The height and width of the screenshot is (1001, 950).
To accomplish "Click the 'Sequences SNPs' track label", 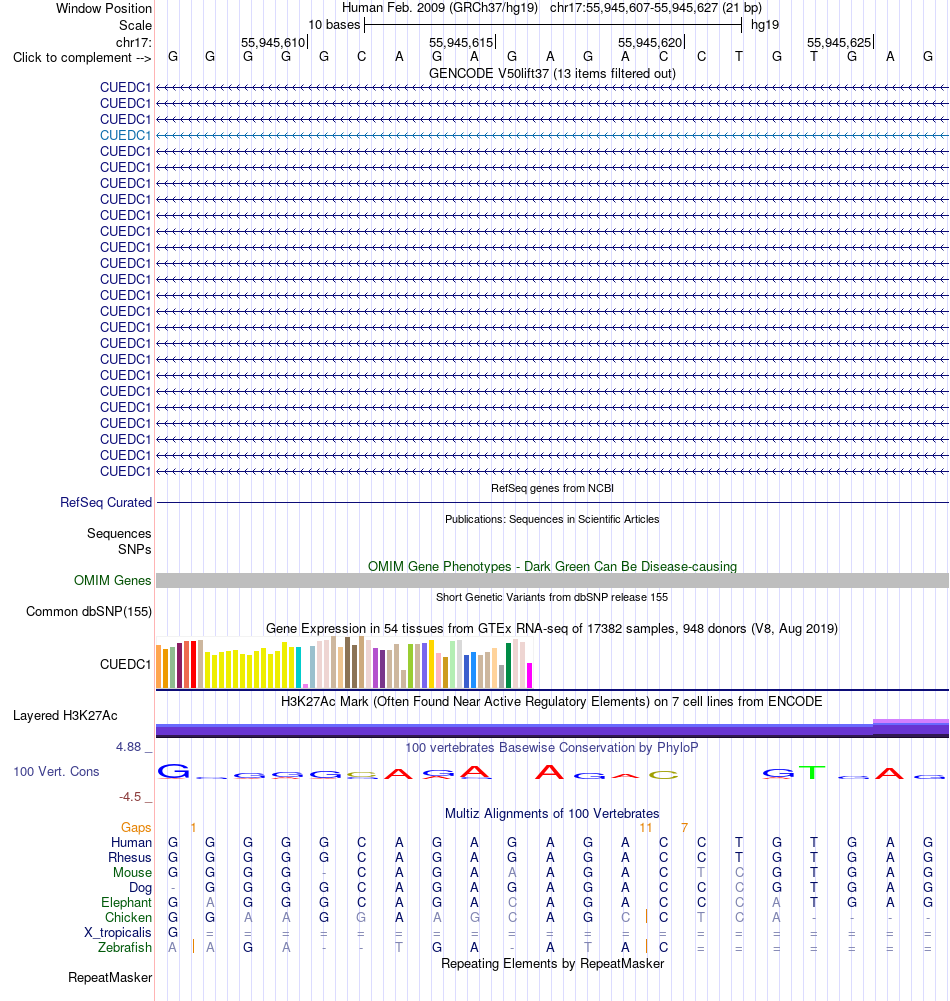I will click(119, 541).
